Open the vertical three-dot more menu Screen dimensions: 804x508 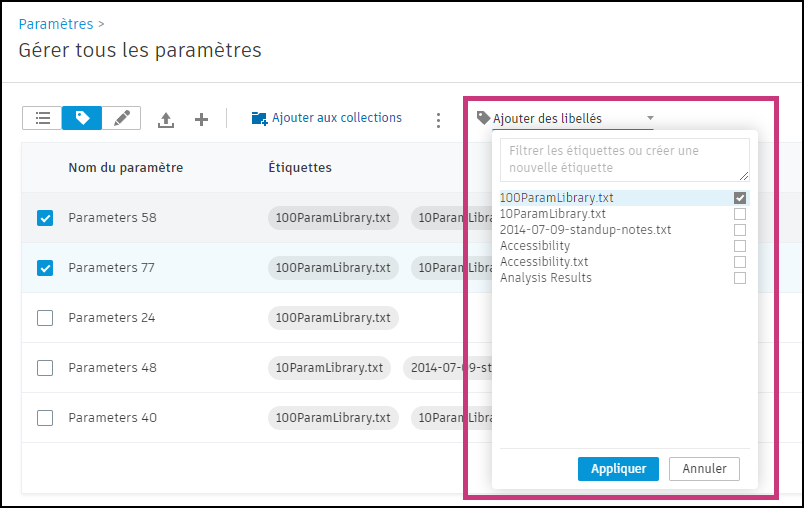pyautogui.click(x=438, y=120)
